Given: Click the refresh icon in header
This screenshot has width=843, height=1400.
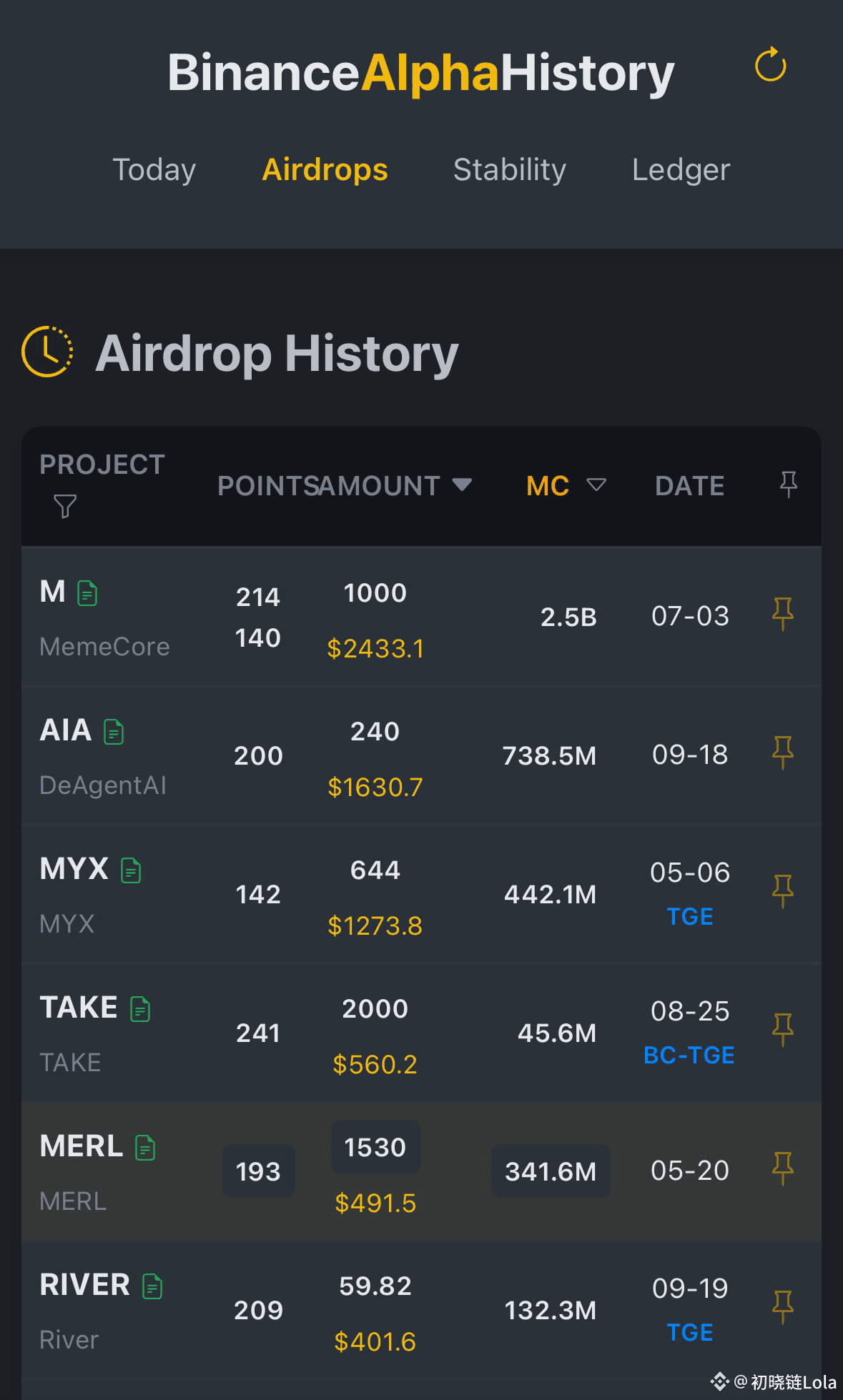Looking at the screenshot, I should pos(770,65).
